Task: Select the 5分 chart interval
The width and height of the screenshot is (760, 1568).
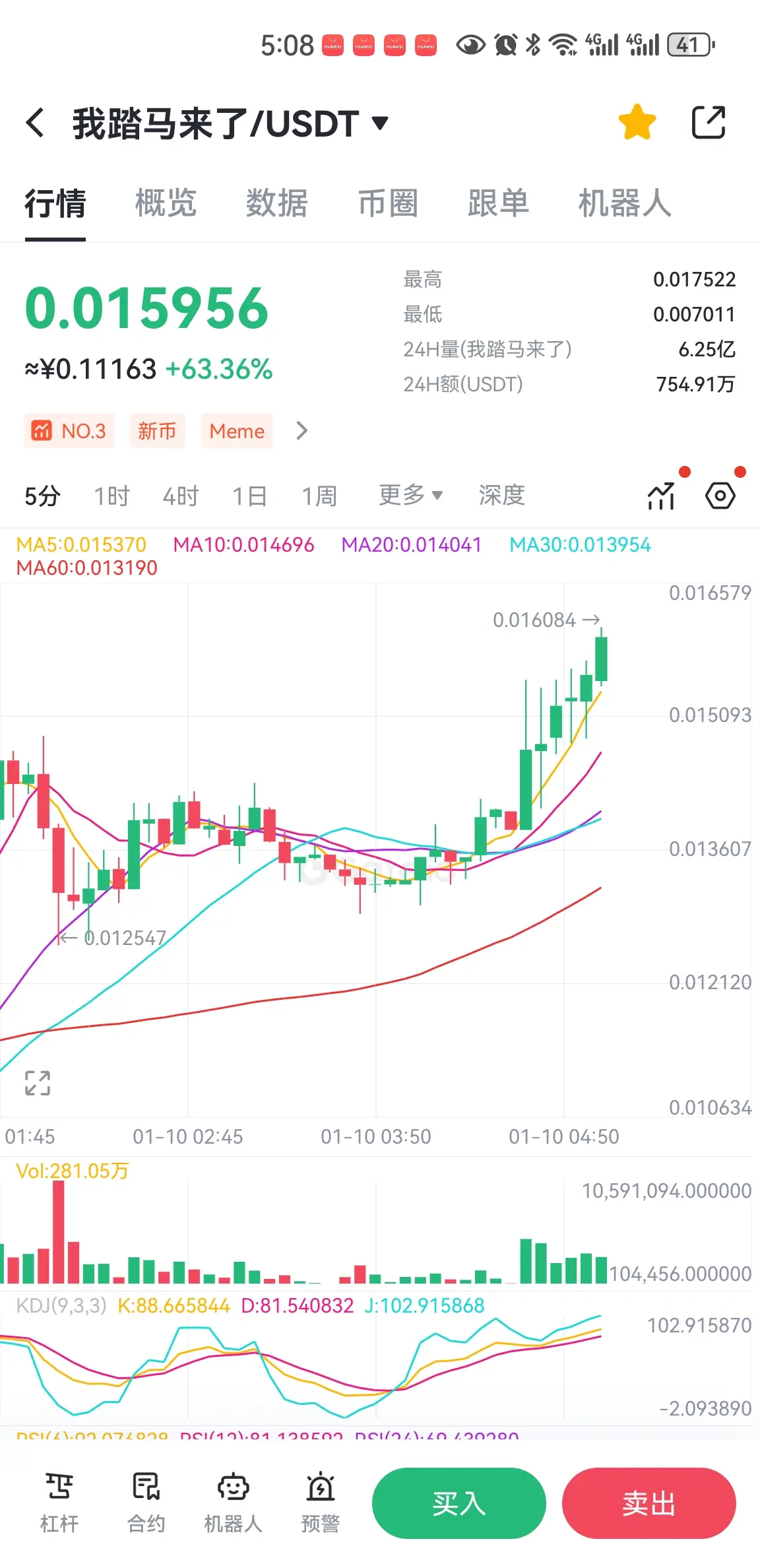Action: click(42, 496)
